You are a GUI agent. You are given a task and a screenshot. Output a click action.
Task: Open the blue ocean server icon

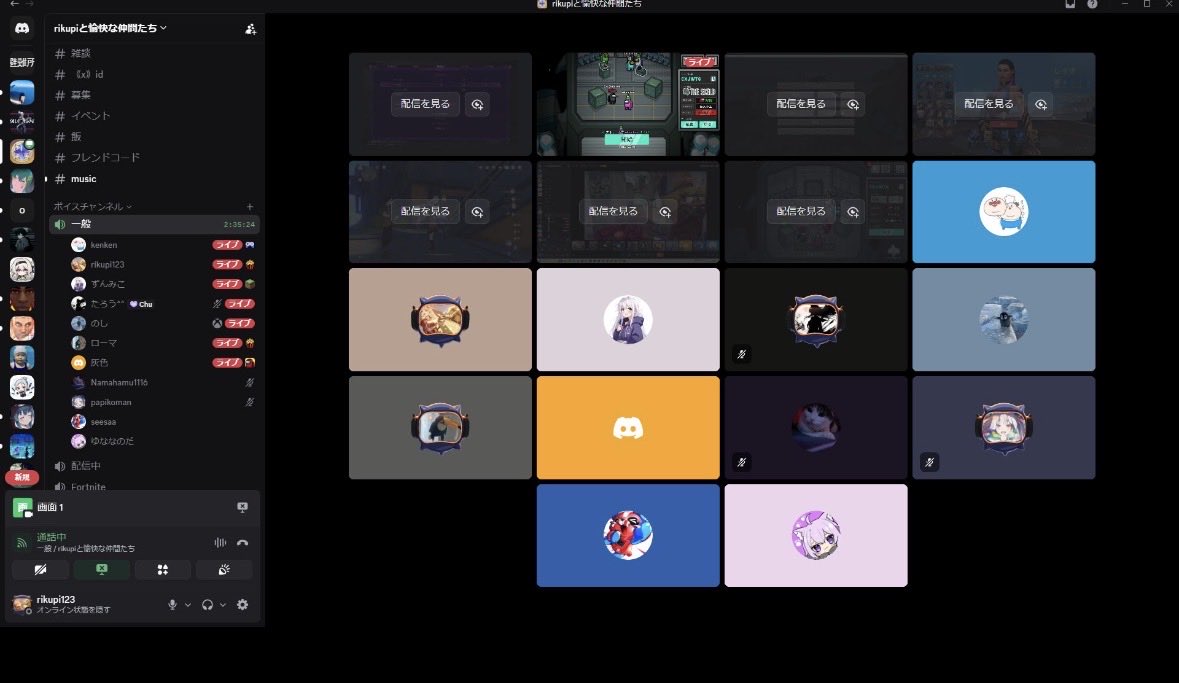[22, 93]
